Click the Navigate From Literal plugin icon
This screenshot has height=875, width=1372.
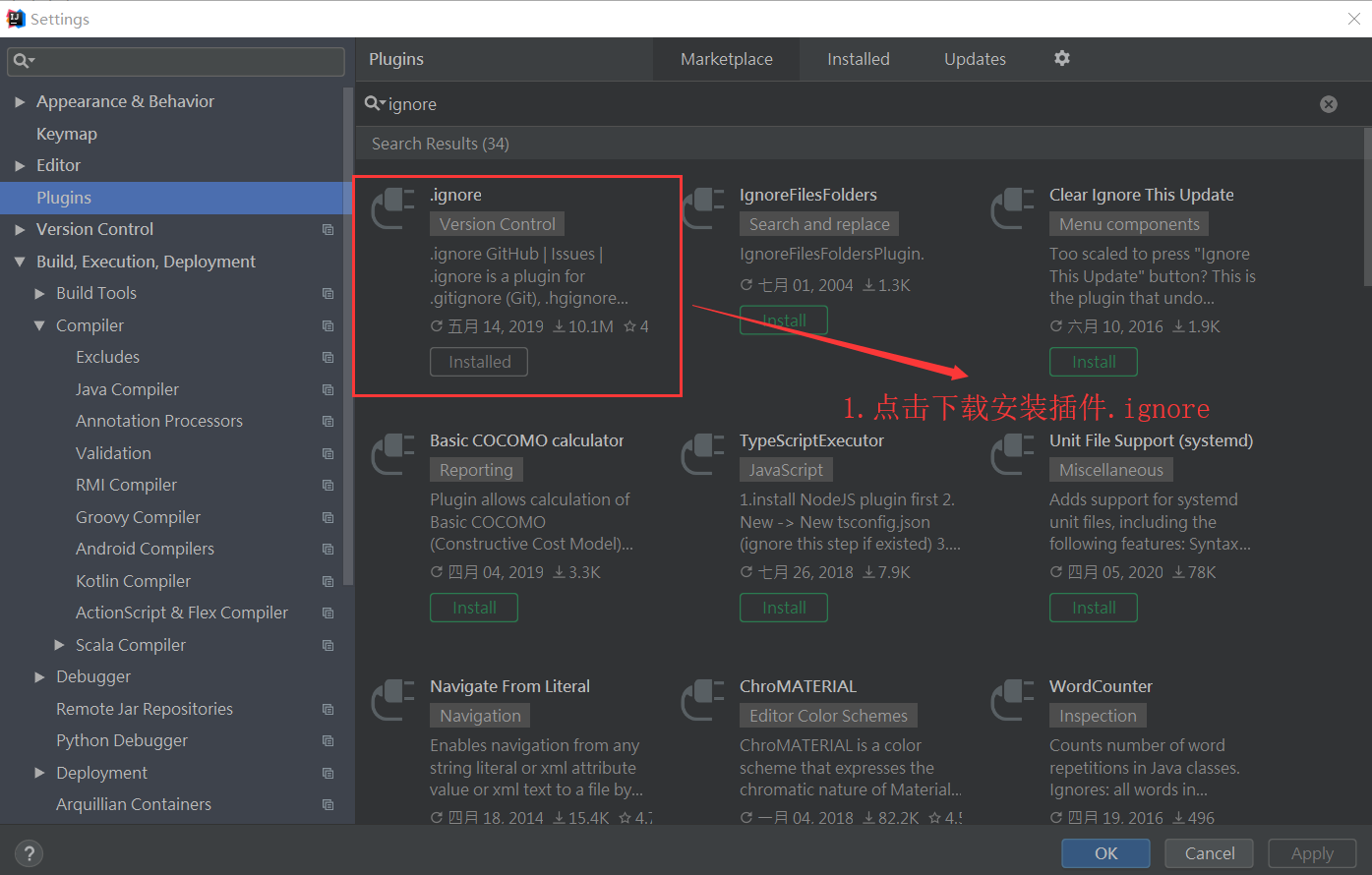pyautogui.click(x=393, y=700)
